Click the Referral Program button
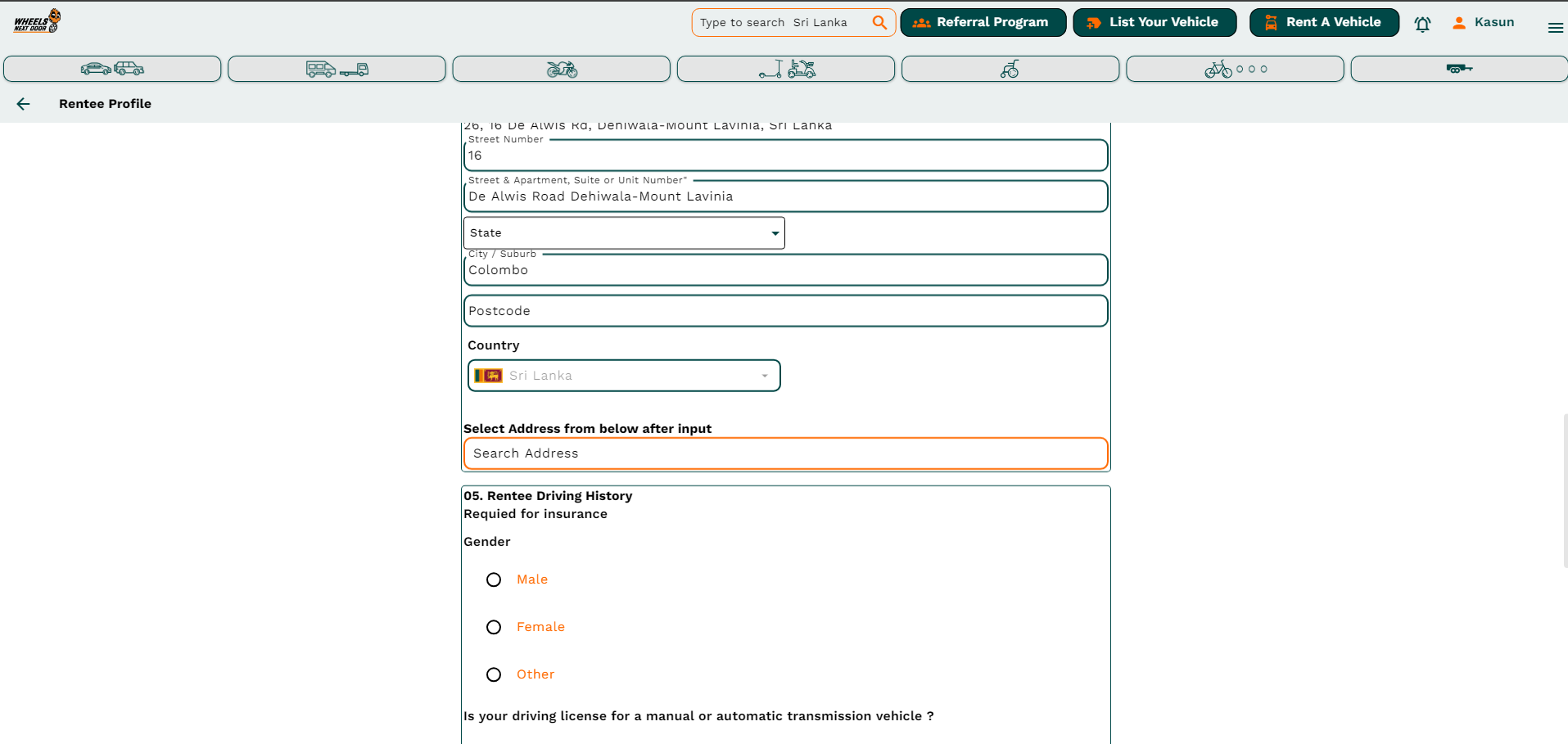 click(x=983, y=23)
